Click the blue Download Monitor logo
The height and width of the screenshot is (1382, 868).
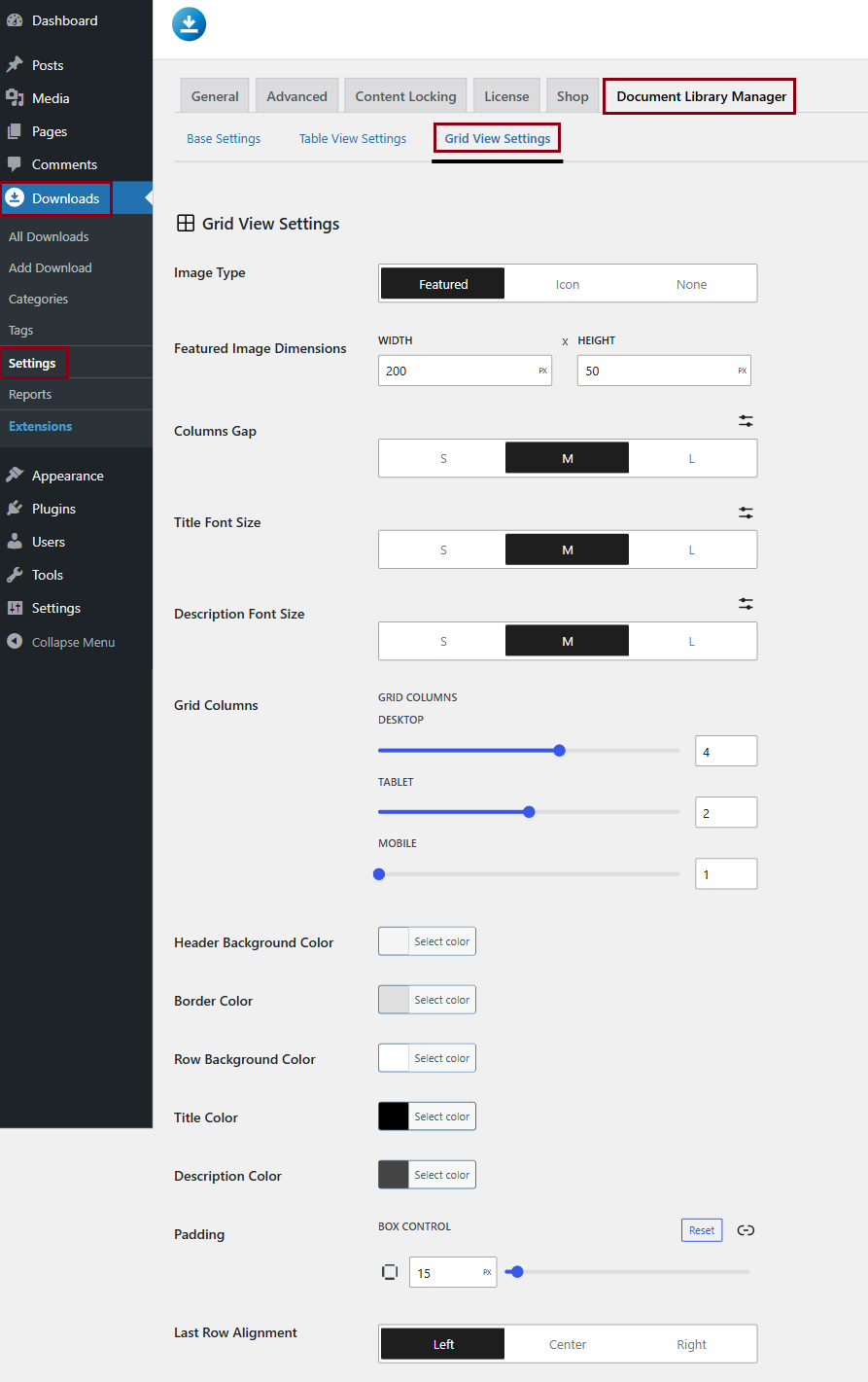pos(190,24)
